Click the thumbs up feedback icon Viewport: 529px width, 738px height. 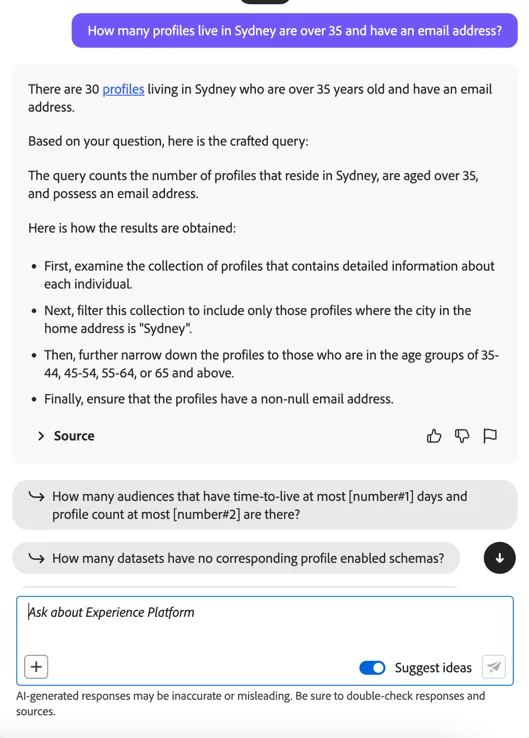coord(434,436)
